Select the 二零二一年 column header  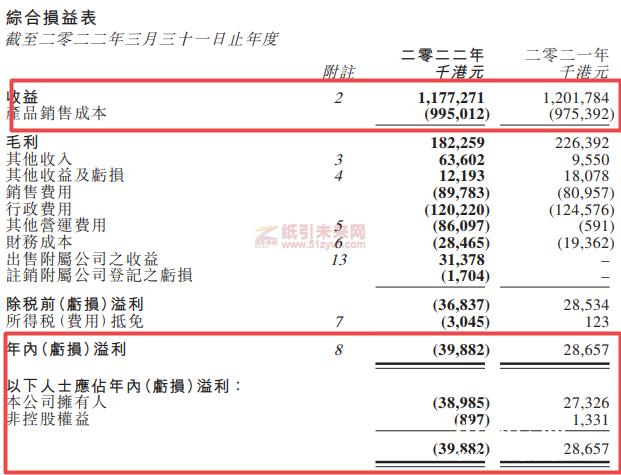pos(566,56)
